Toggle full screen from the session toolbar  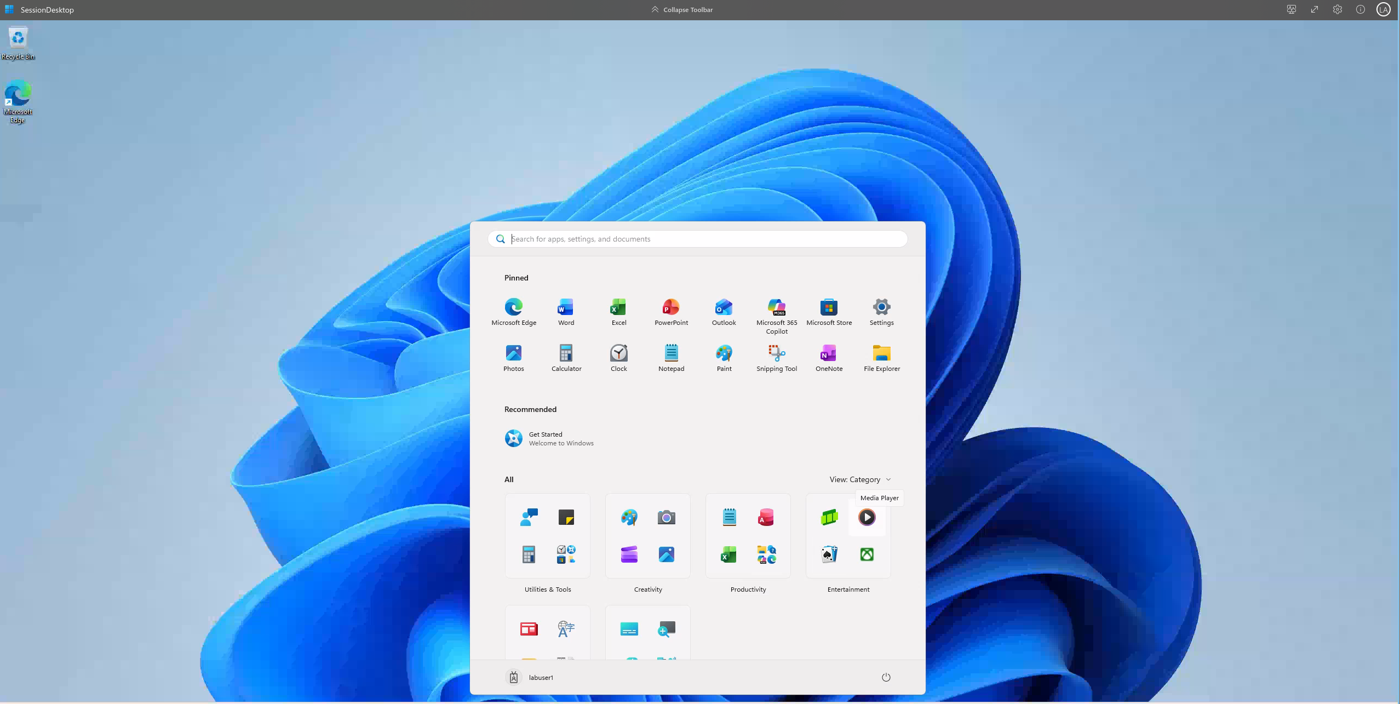[1315, 10]
